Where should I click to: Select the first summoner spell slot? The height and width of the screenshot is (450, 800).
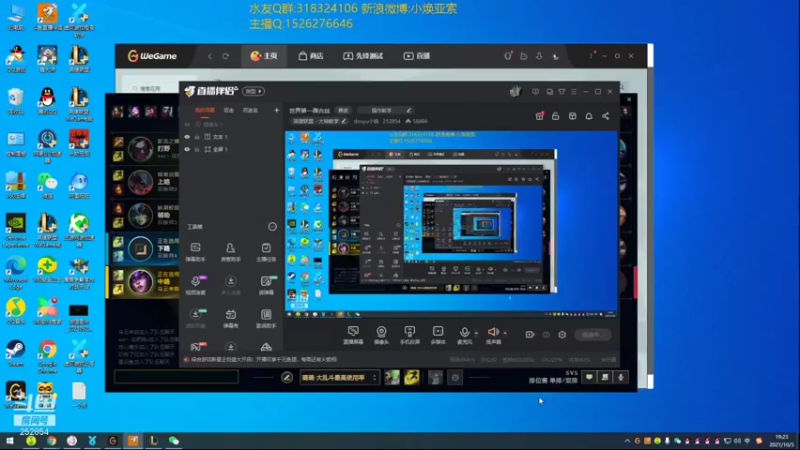point(392,378)
